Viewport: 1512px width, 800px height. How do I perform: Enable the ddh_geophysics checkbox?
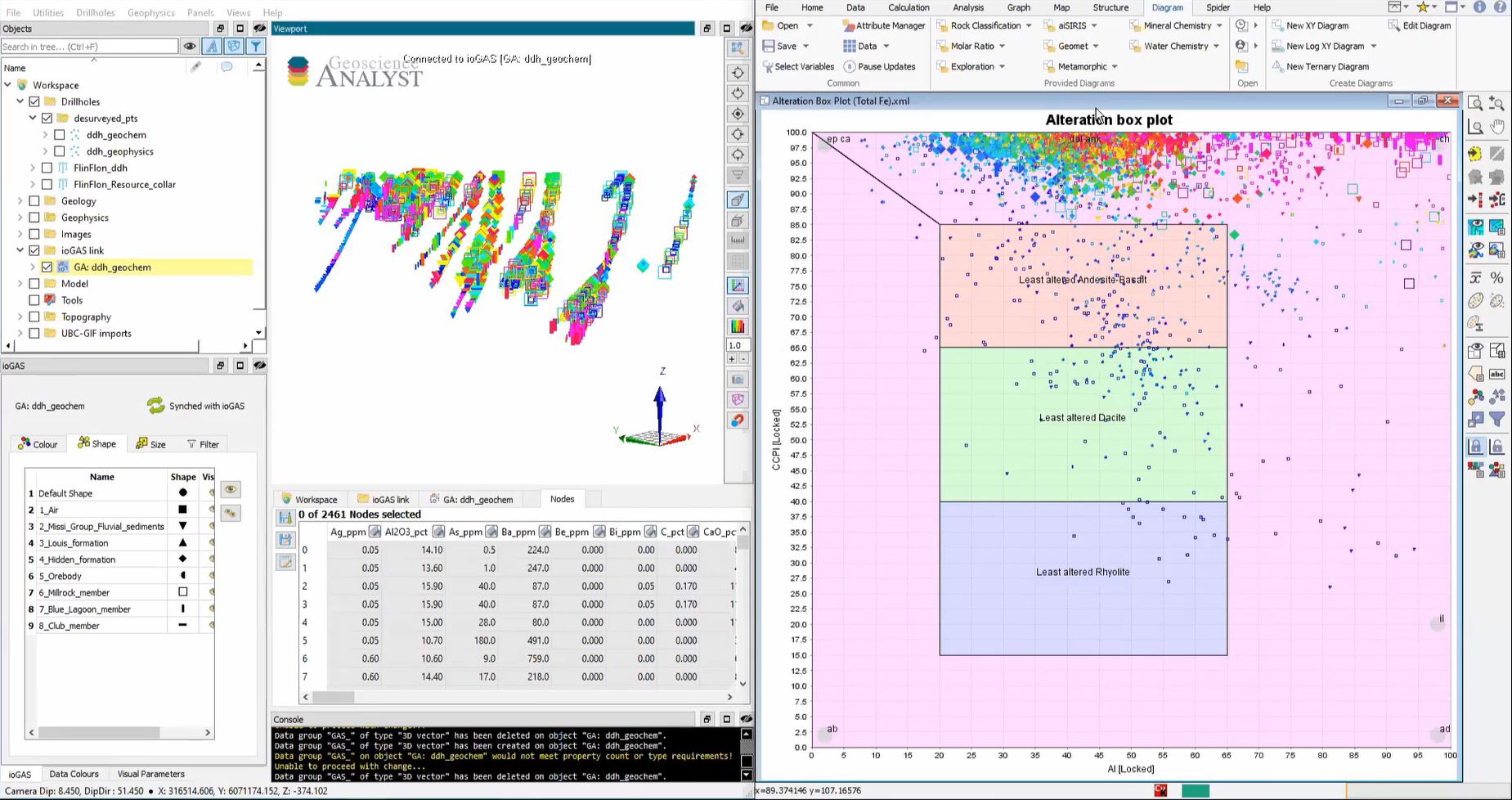click(60, 151)
